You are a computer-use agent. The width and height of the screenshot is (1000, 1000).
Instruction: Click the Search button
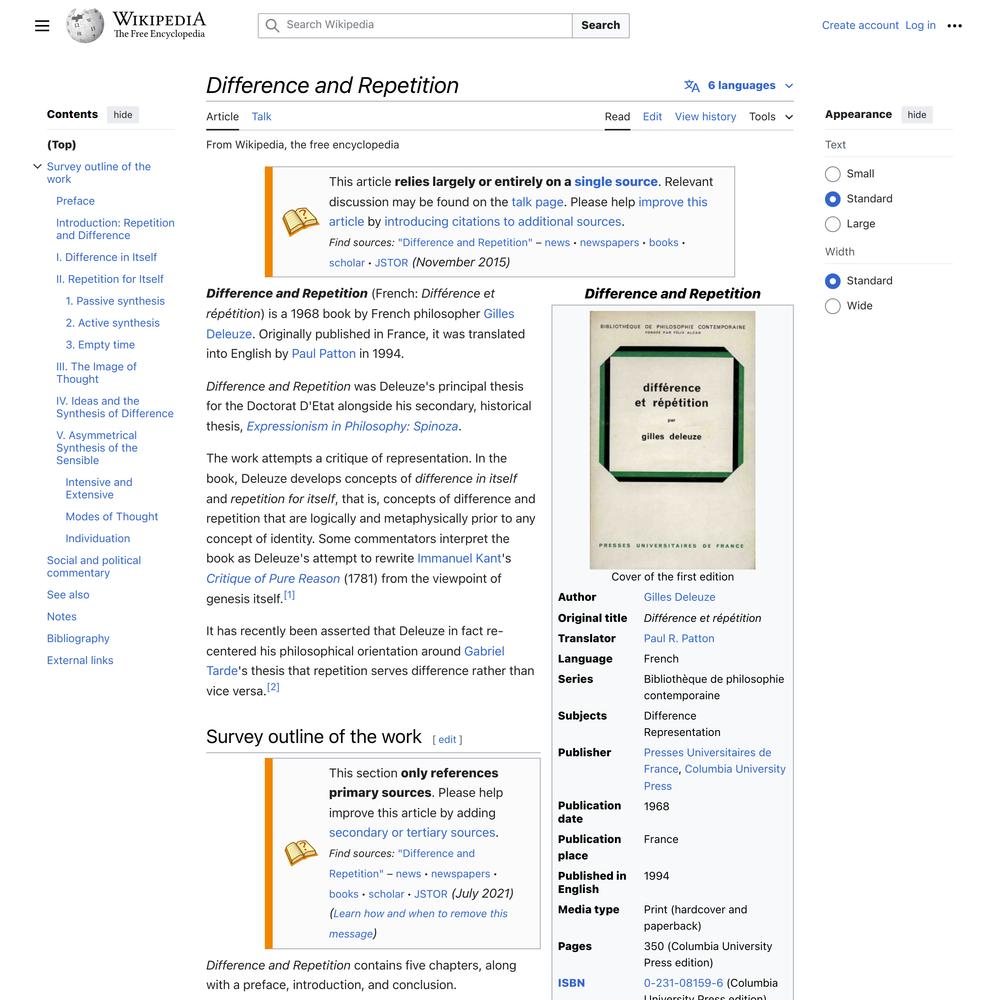pos(600,26)
